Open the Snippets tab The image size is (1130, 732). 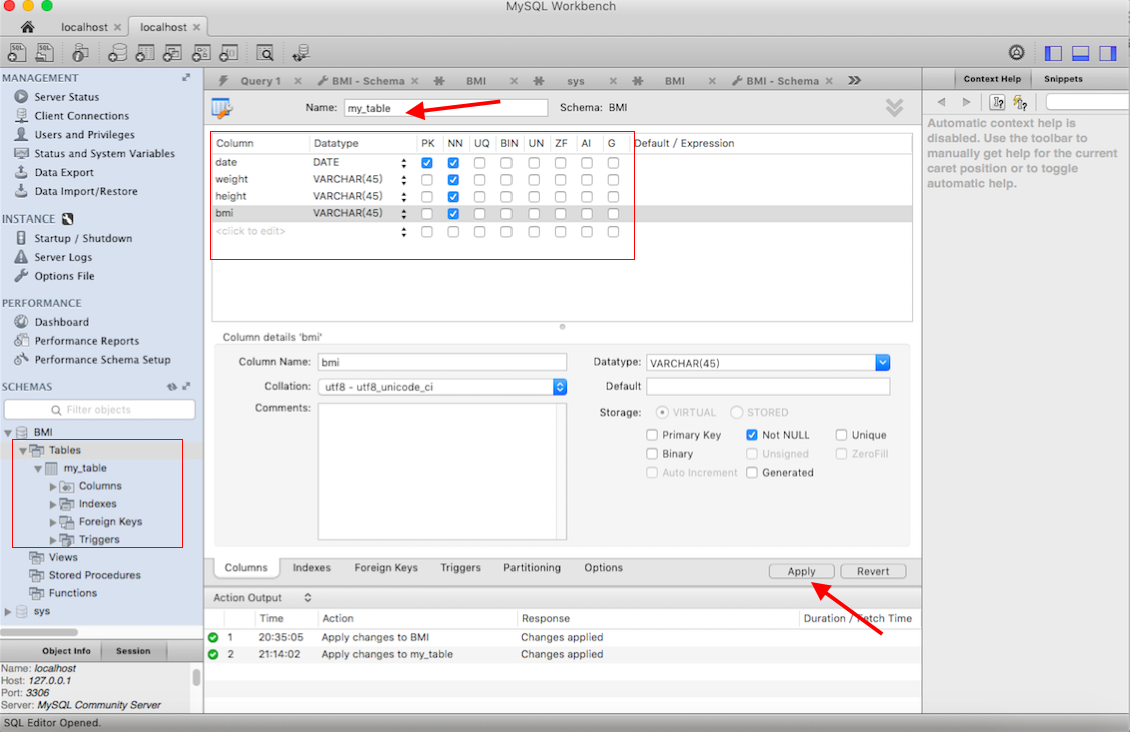coord(1063,79)
